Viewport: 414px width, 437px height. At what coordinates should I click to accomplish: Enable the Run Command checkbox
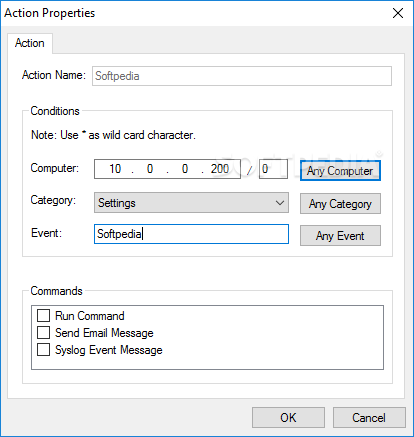[x=44, y=315]
